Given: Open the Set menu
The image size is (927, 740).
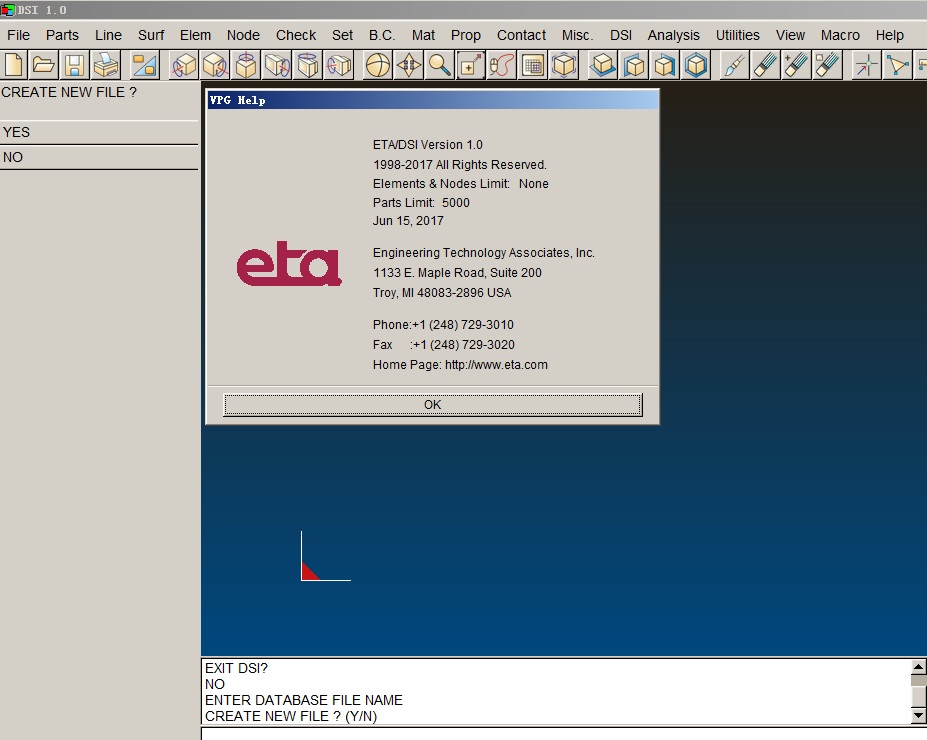Looking at the screenshot, I should pyautogui.click(x=342, y=35).
